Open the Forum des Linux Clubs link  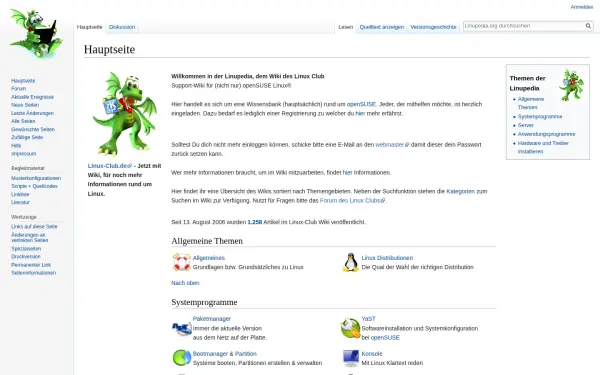click(x=352, y=201)
